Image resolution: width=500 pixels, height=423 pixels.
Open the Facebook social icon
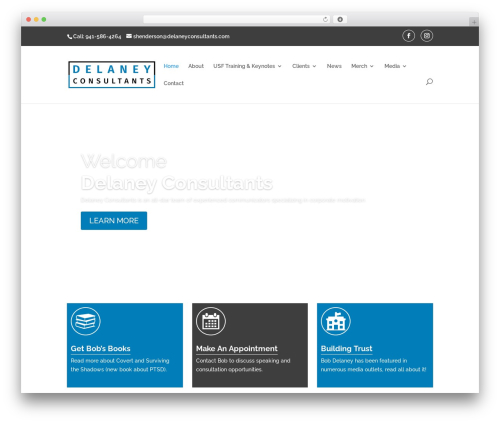coord(408,36)
